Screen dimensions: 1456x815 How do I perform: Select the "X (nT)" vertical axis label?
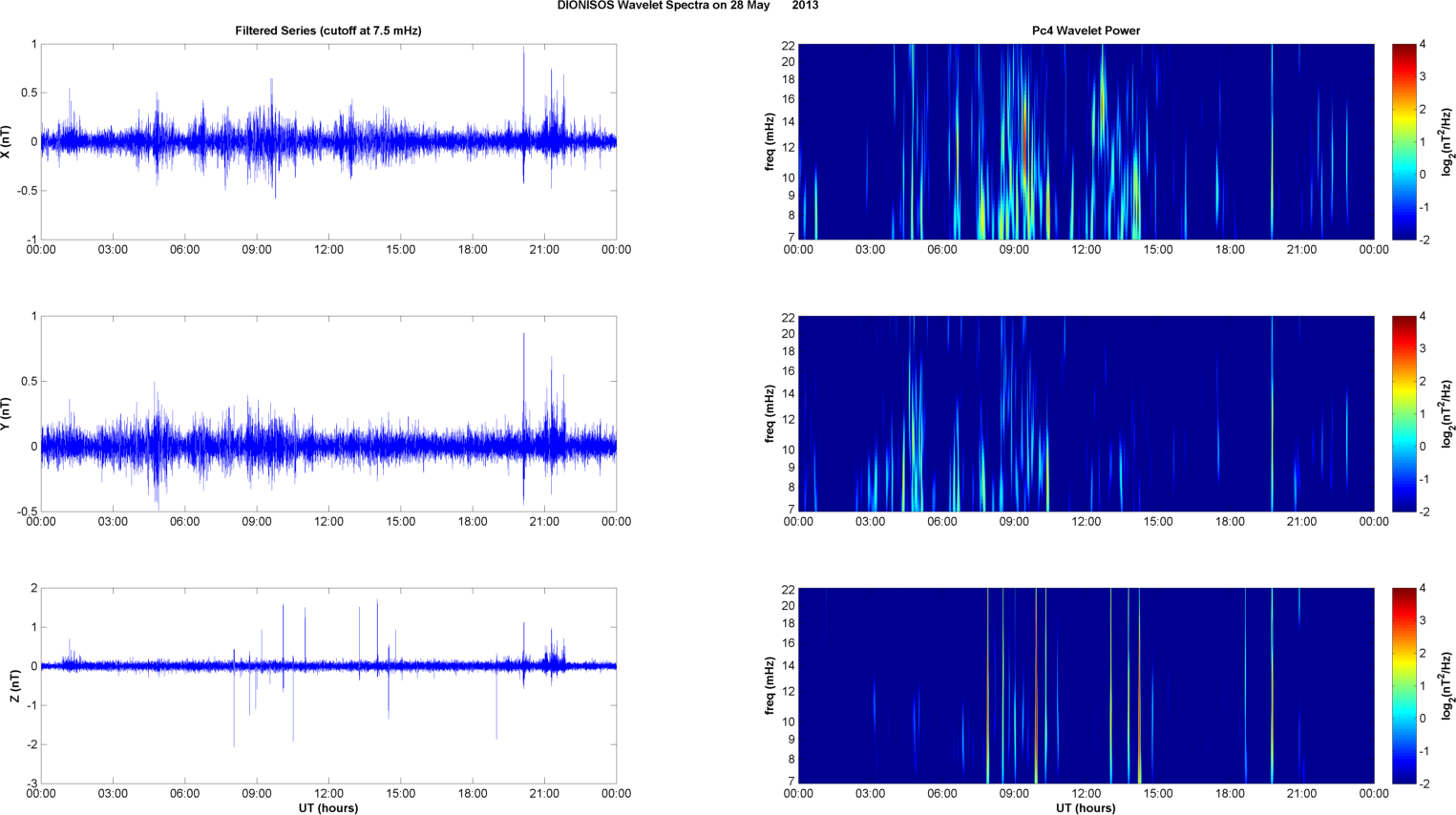[7, 141]
